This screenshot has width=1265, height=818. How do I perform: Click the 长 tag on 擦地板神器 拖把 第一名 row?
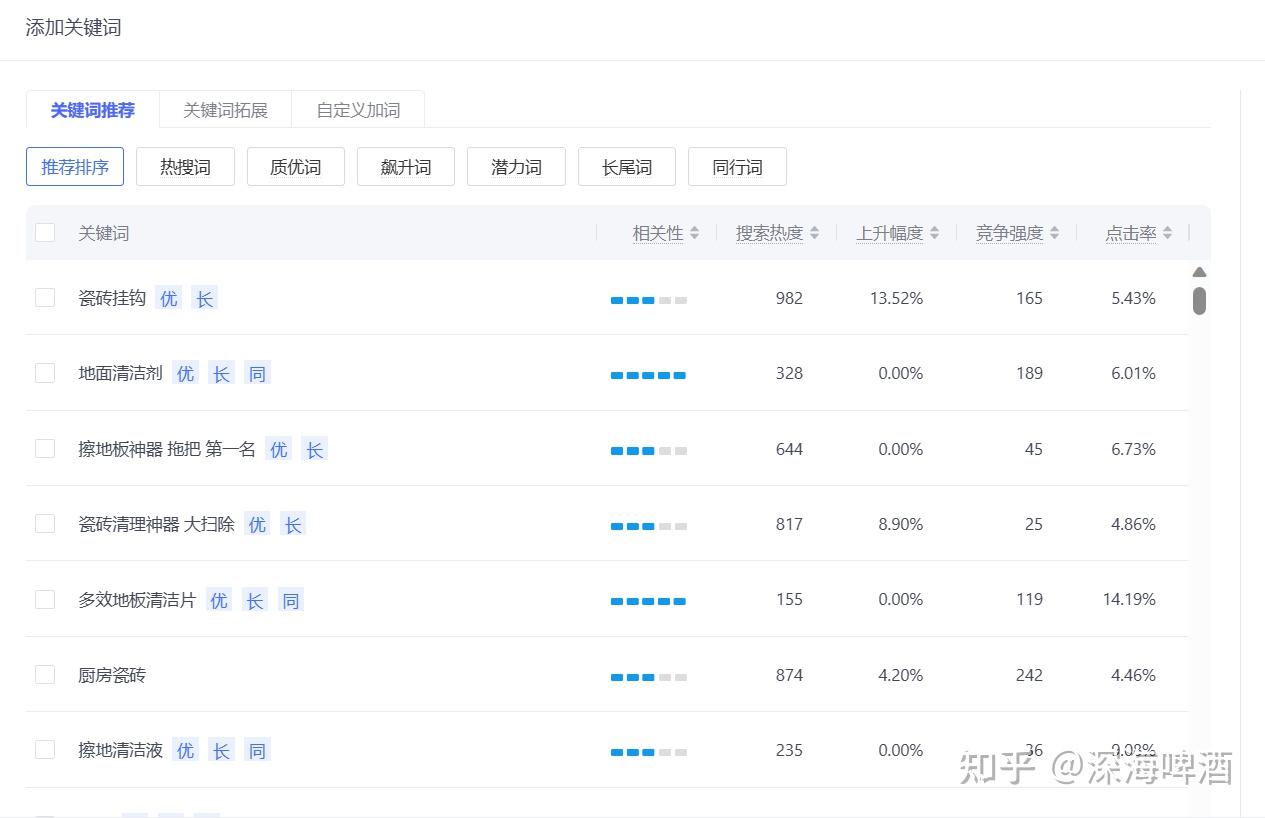click(315, 449)
